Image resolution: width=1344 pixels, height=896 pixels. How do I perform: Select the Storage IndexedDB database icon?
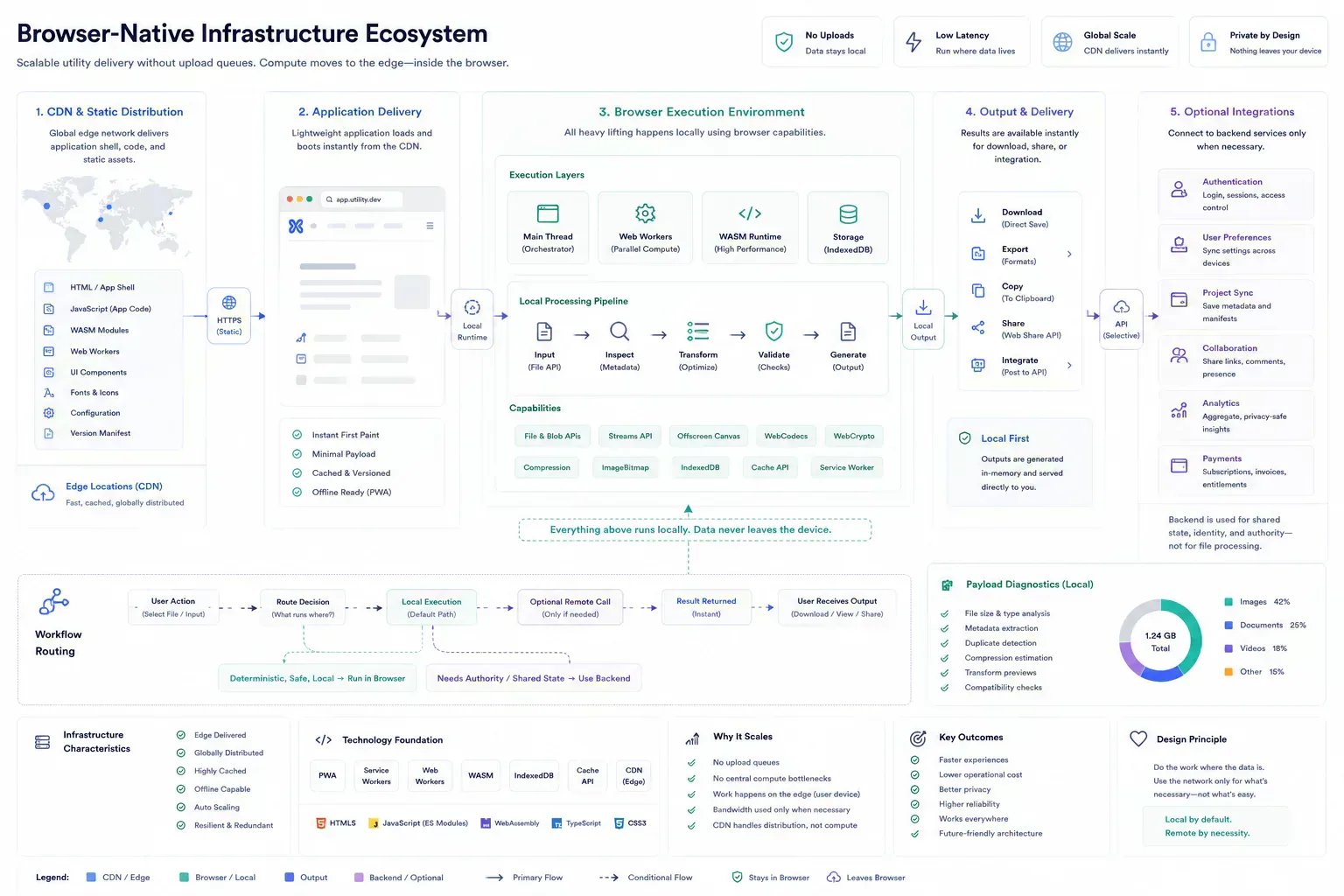[848, 214]
